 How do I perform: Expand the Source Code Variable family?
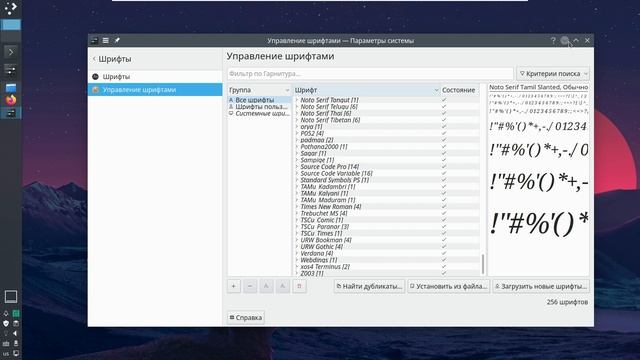[297, 173]
